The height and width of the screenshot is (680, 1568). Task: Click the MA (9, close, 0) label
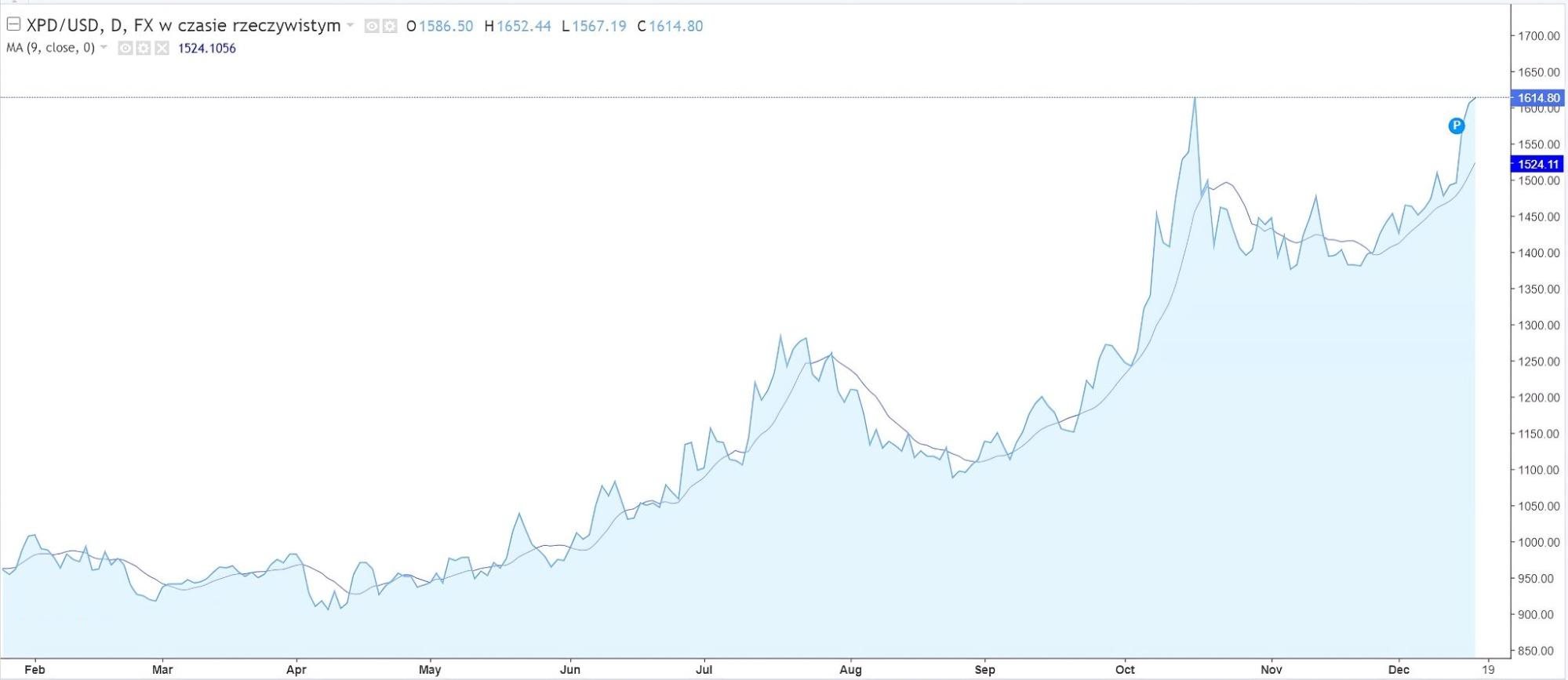pyautogui.click(x=50, y=48)
